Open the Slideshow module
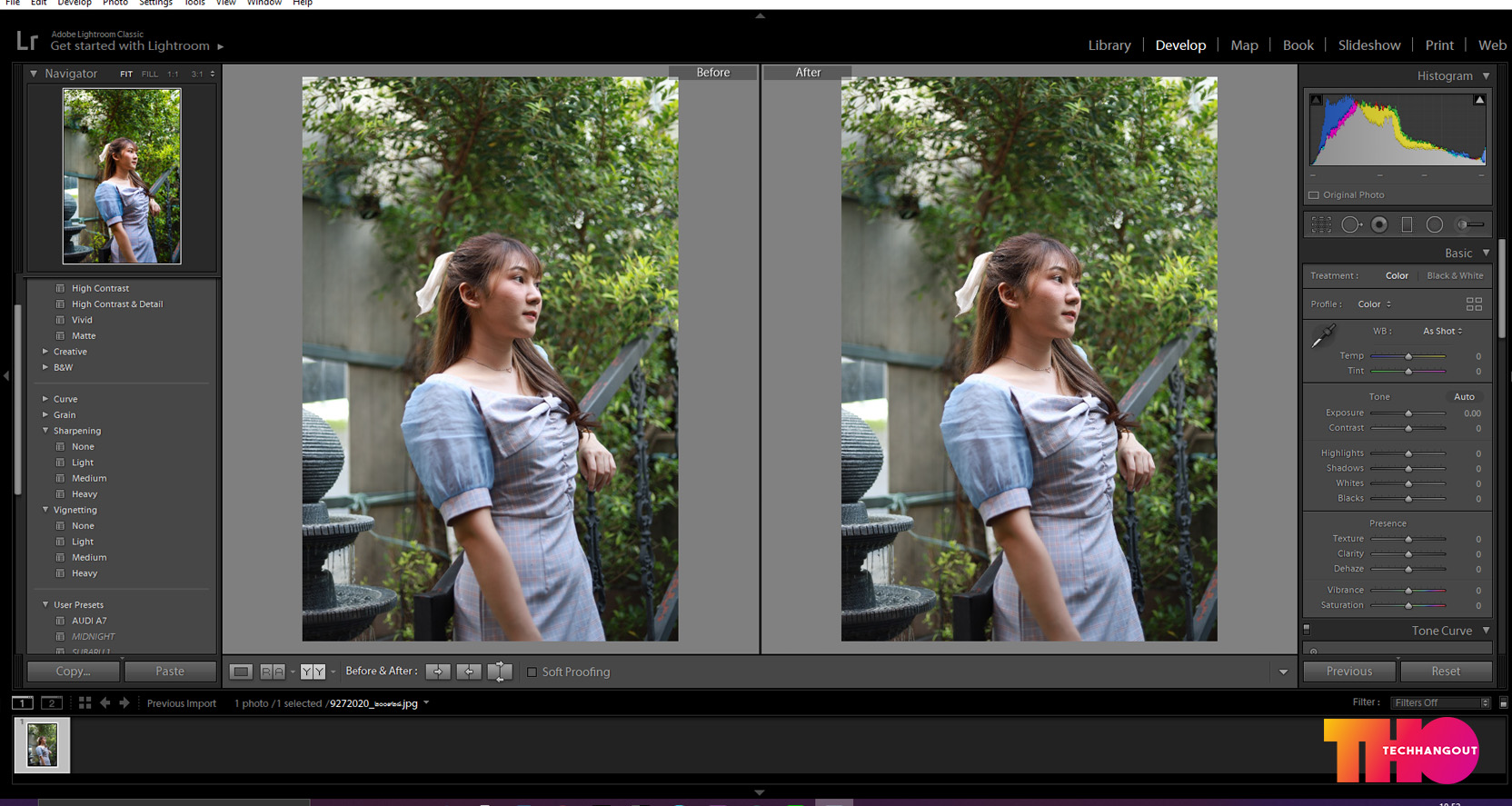Image resolution: width=1512 pixels, height=806 pixels. [1369, 45]
